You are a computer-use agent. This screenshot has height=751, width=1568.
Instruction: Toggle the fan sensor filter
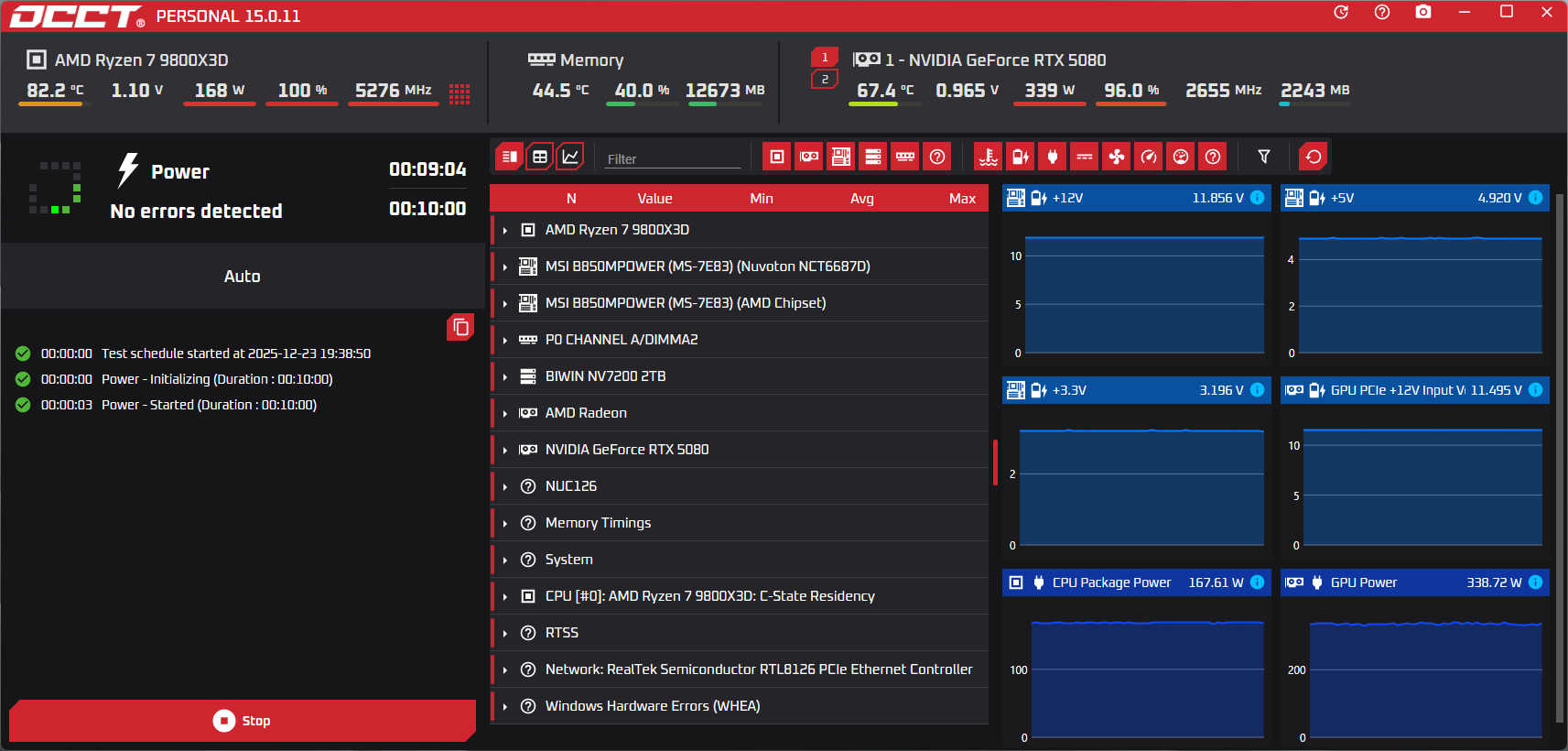click(x=1117, y=157)
